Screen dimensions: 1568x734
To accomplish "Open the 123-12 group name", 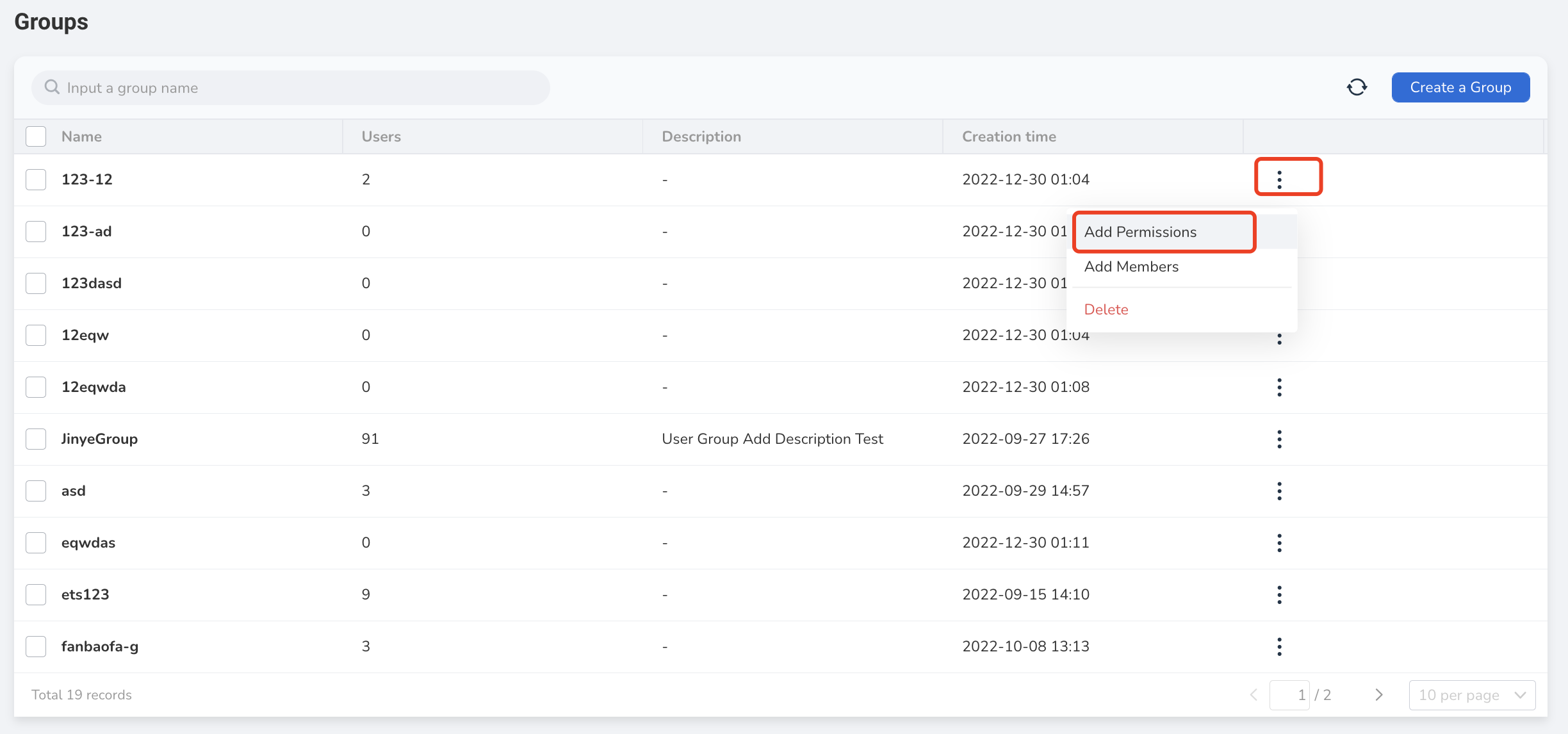I will (87, 179).
